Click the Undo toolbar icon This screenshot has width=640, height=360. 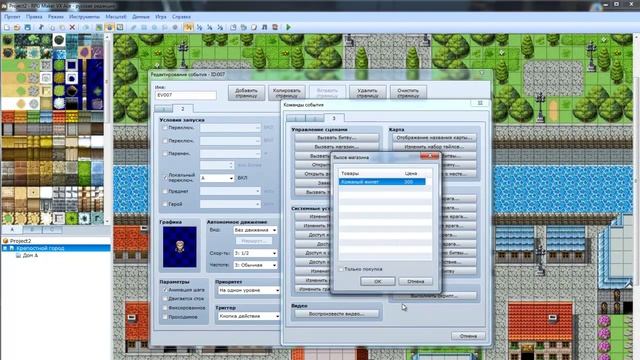(x=86, y=27)
